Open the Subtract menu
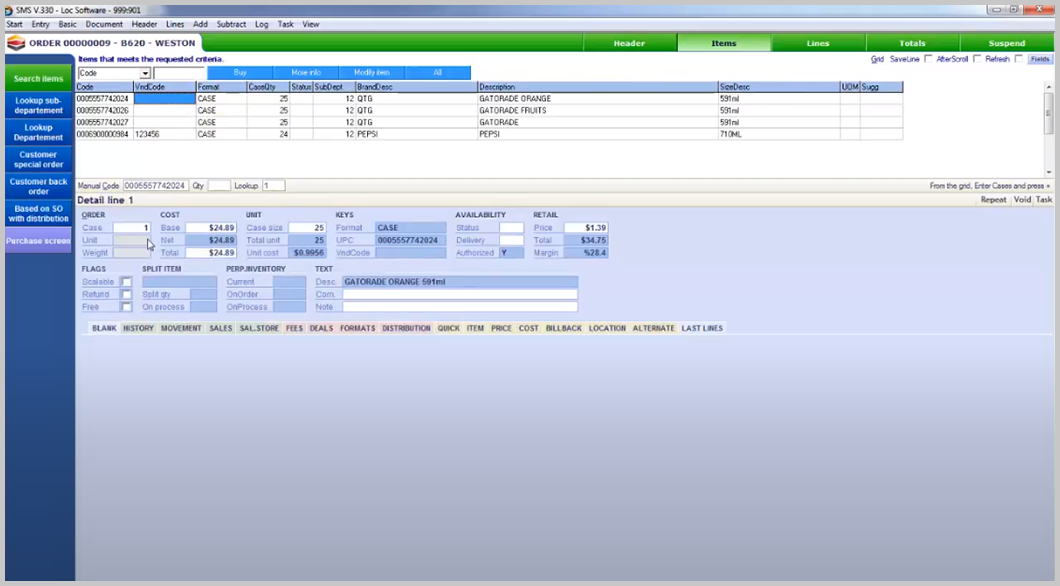The height and width of the screenshot is (586, 1060). pos(231,23)
